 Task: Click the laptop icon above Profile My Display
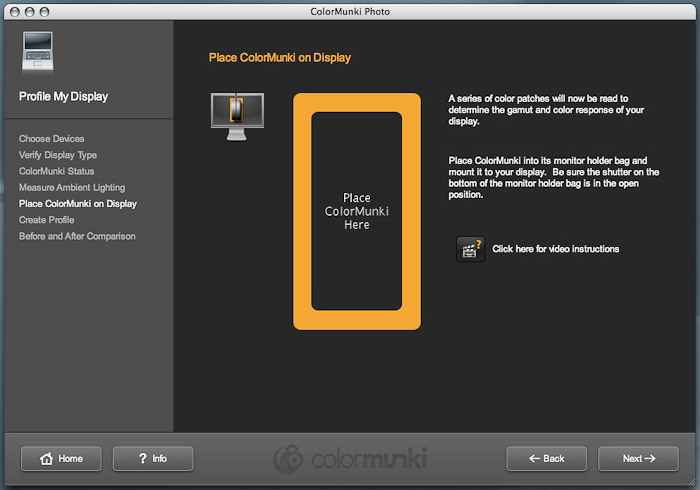tap(37, 55)
